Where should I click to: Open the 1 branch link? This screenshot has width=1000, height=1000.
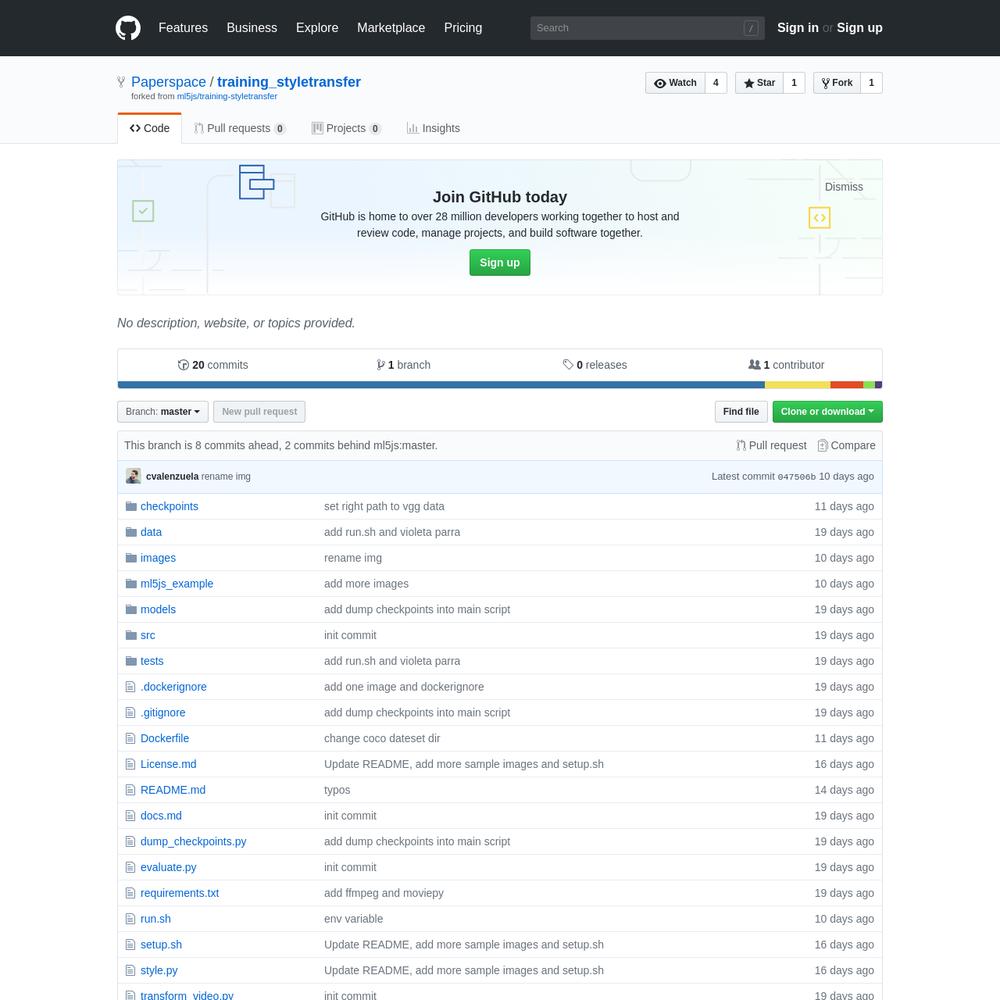404,365
